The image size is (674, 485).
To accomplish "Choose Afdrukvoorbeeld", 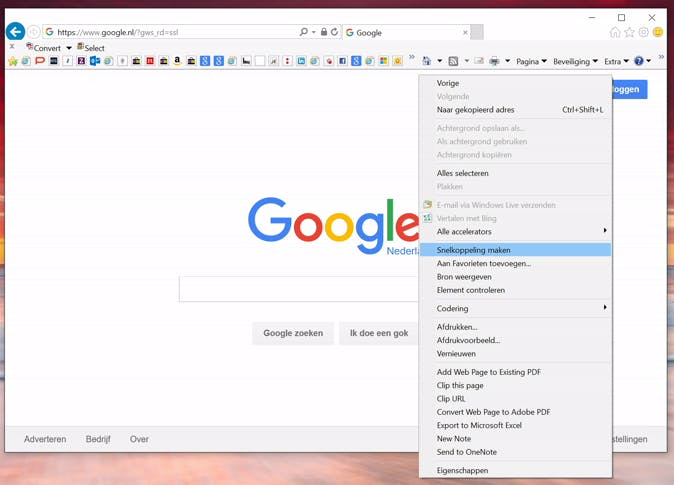I will (515, 340).
